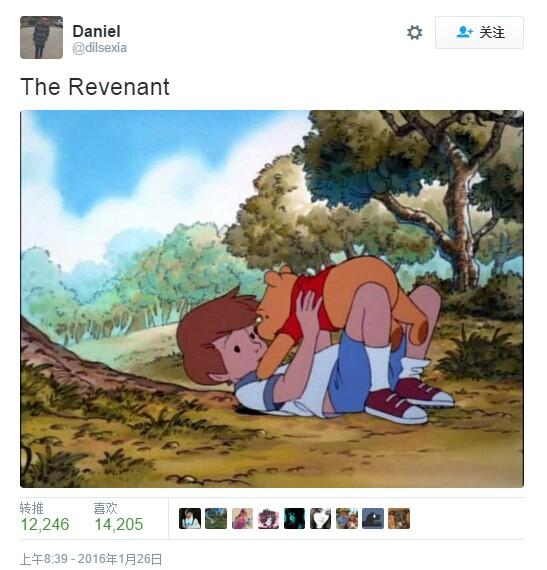Click the person-plus icon in follow button

[464, 32]
